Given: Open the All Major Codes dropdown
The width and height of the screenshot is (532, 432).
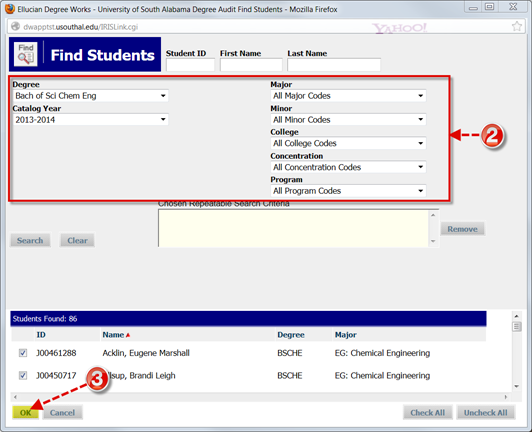Looking at the screenshot, I should pos(348,96).
